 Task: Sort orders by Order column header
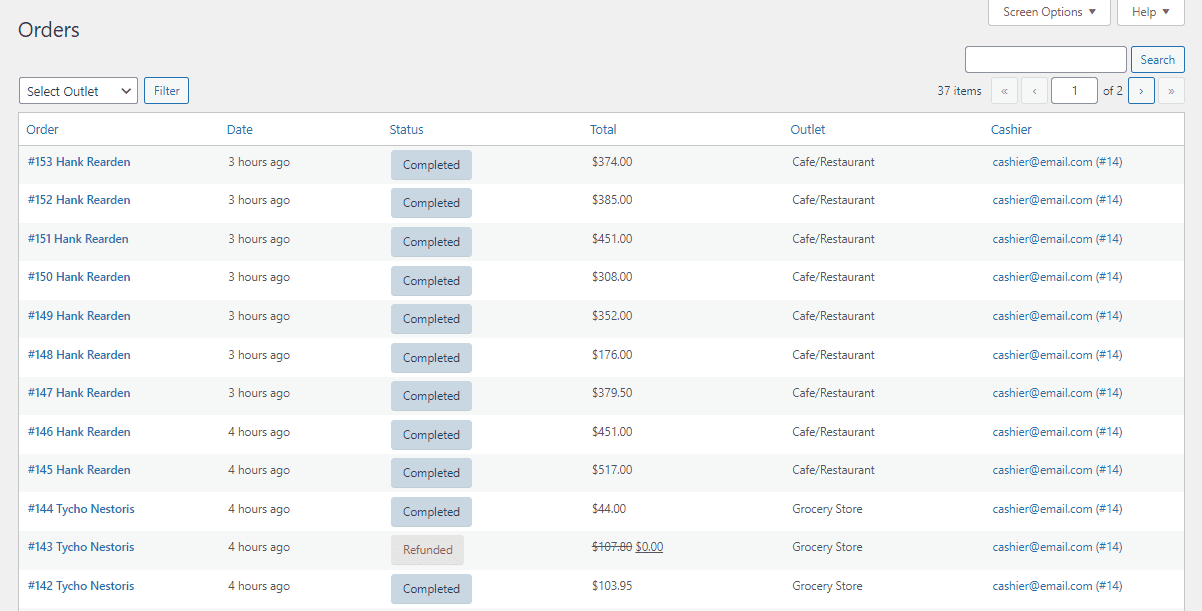pos(42,130)
